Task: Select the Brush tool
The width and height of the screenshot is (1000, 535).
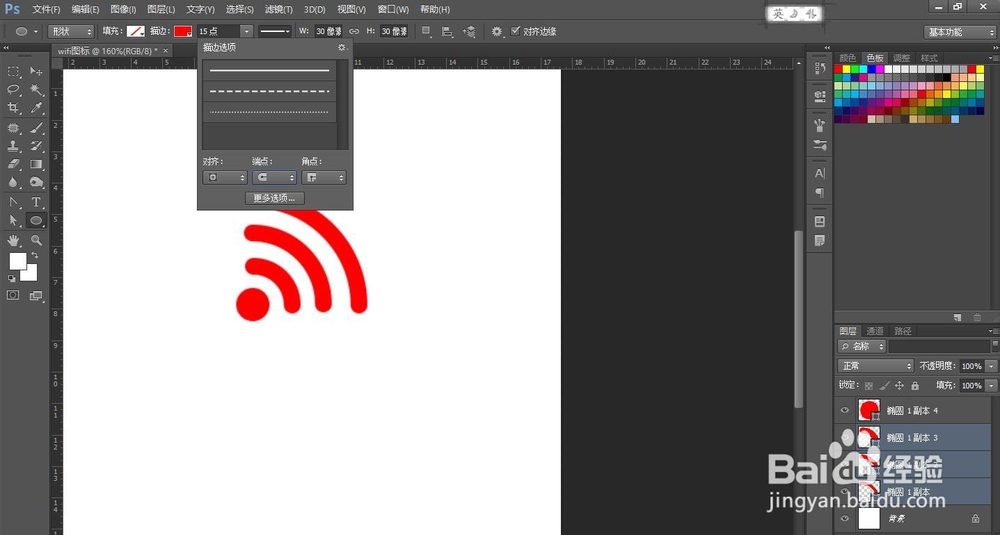Action: point(36,128)
